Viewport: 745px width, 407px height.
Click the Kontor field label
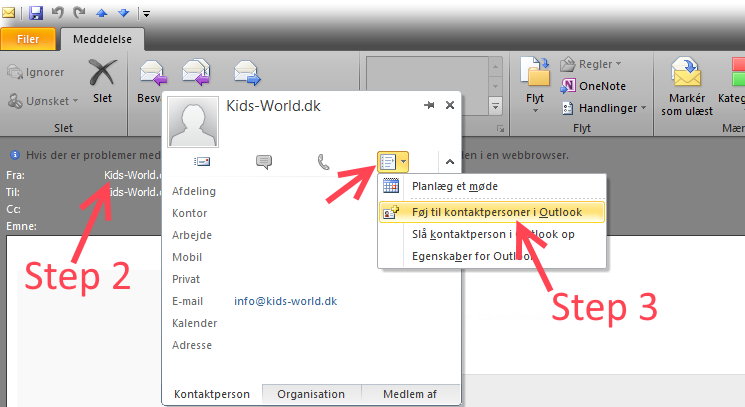pyautogui.click(x=190, y=213)
